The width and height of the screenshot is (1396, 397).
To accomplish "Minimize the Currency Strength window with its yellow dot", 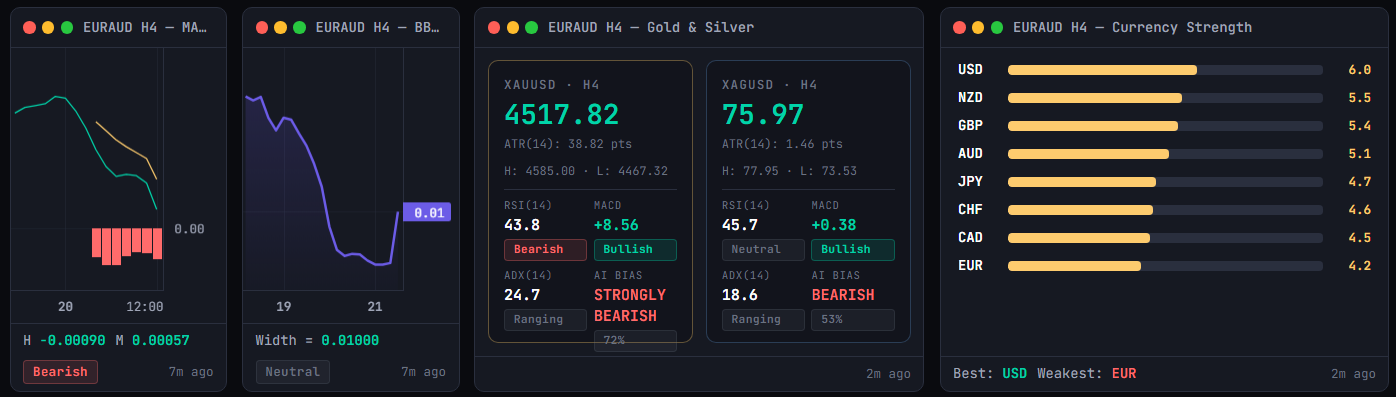I will 978,28.
